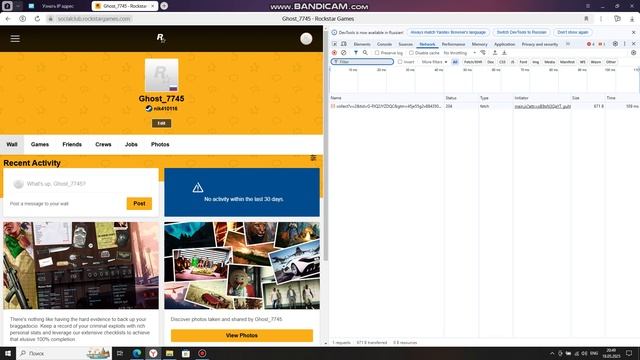Select the Img request type filter
640x360 pixels.
[536, 62]
